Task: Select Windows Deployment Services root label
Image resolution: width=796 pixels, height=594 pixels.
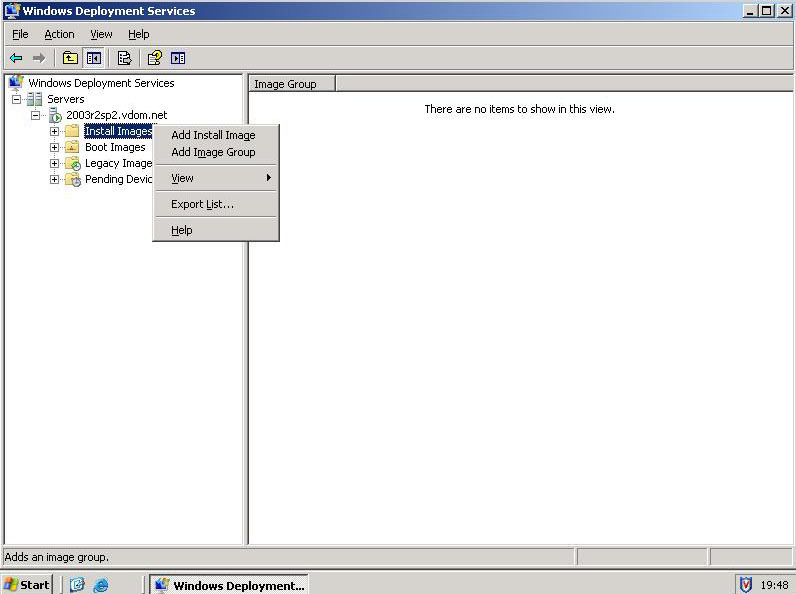Action: 101,83
